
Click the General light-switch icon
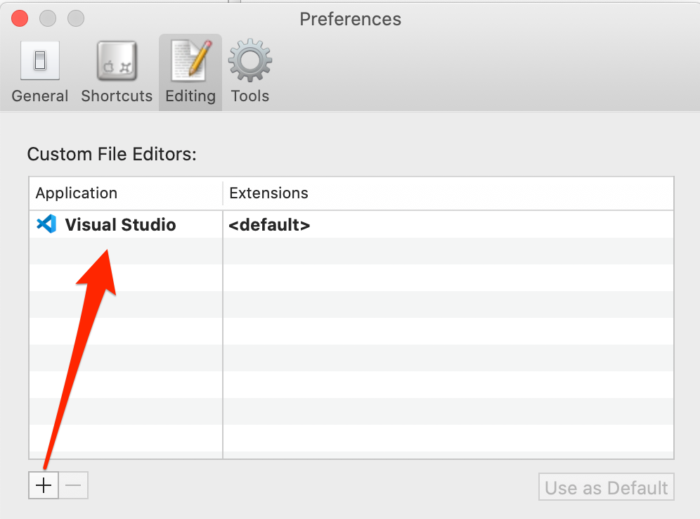[x=39, y=62]
